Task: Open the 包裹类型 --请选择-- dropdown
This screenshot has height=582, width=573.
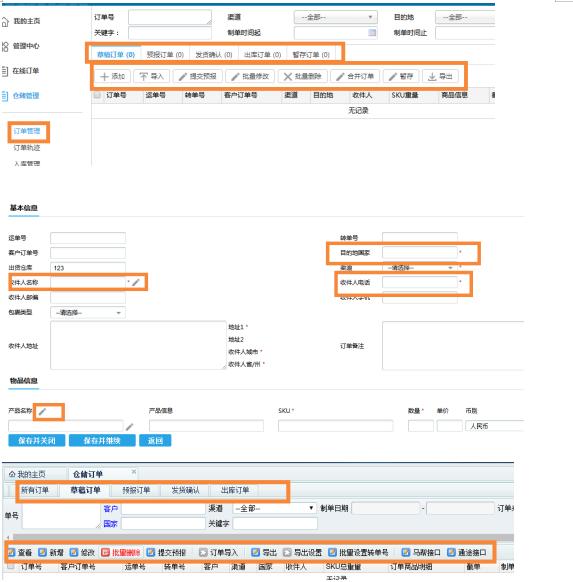Action: click(x=88, y=313)
